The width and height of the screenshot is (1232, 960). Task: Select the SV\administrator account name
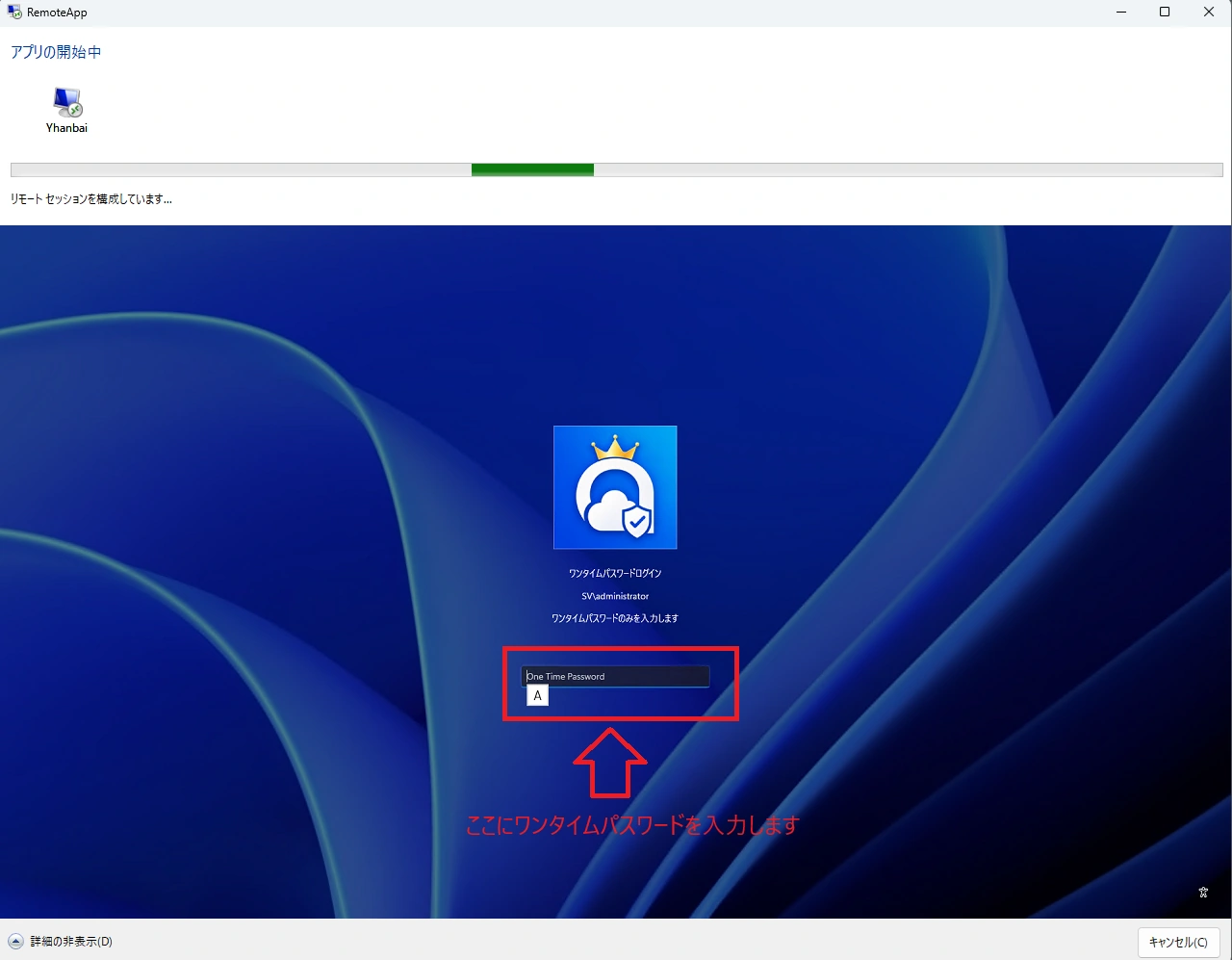[x=615, y=596]
